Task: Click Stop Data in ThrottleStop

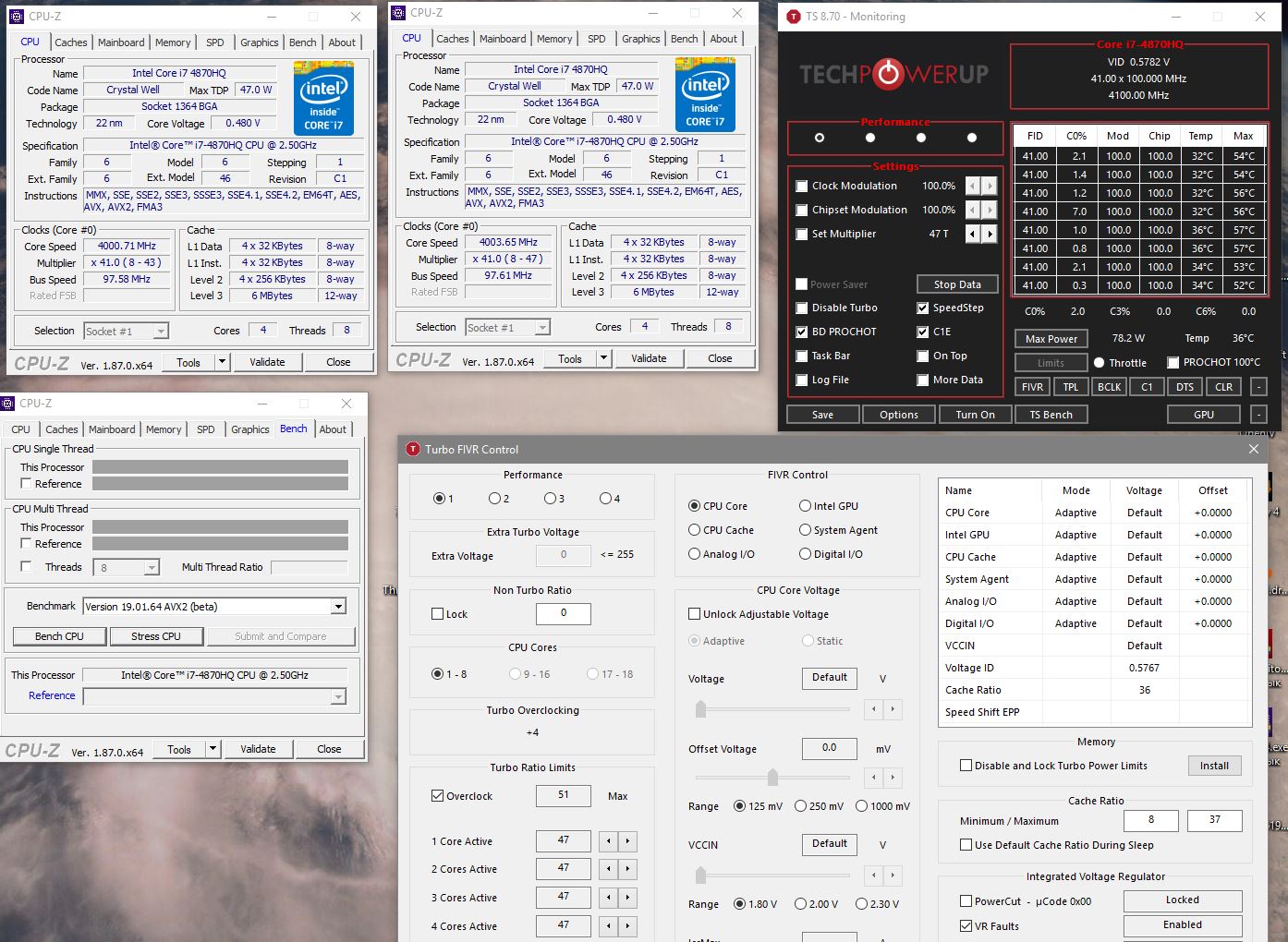Action: coord(957,284)
